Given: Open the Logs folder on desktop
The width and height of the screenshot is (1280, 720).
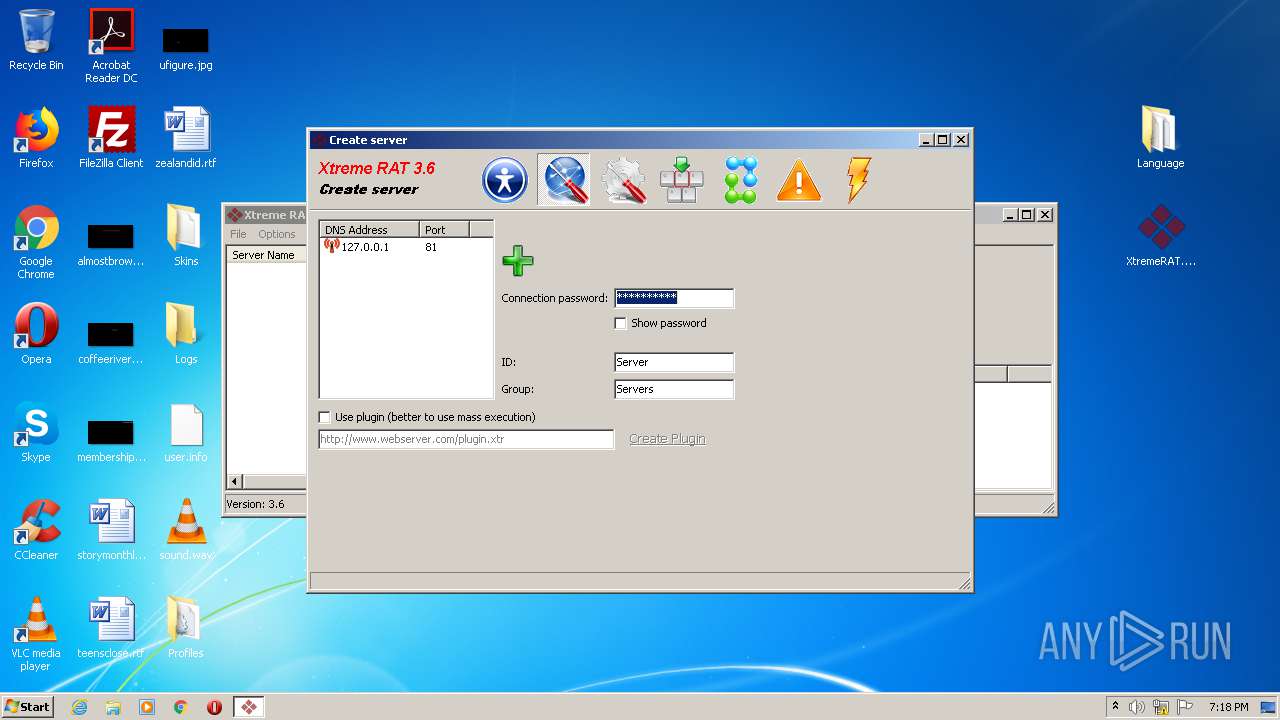Looking at the screenshot, I should pyautogui.click(x=186, y=334).
